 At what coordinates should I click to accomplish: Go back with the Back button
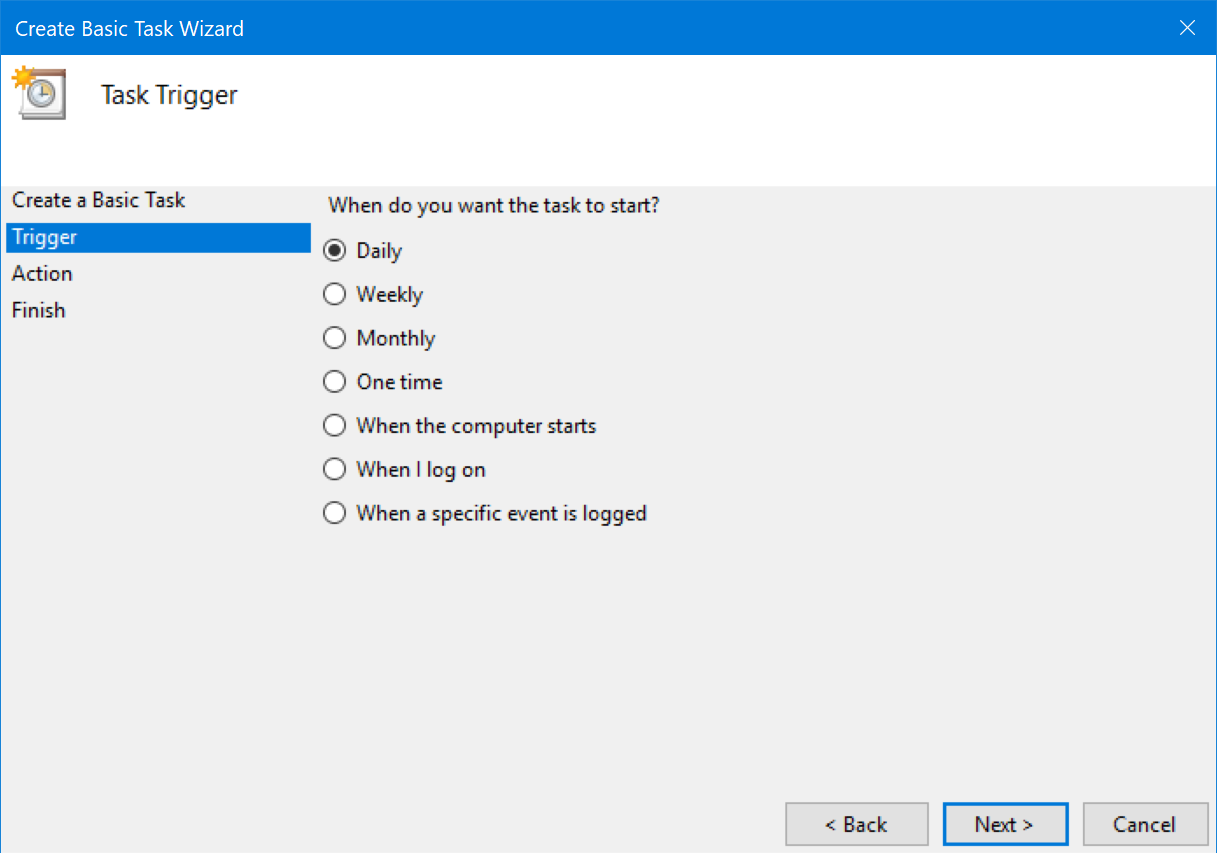point(856,824)
